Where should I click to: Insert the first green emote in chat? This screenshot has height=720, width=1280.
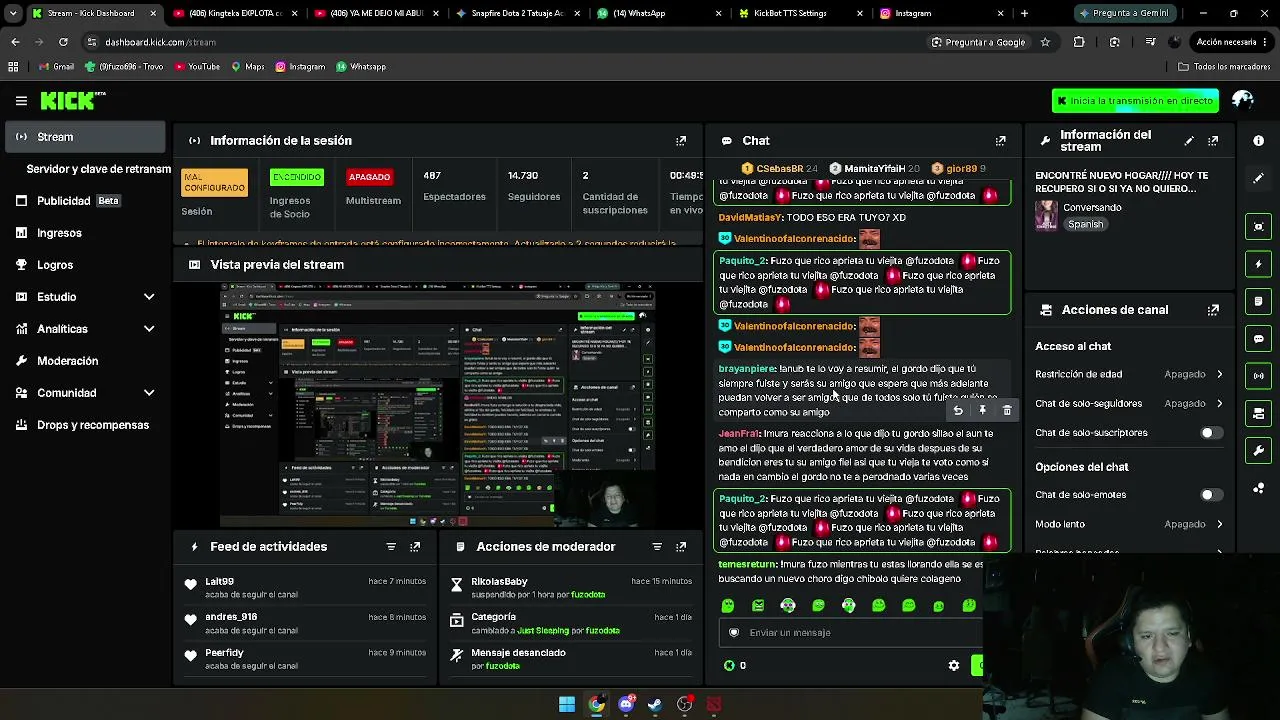pos(728,606)
